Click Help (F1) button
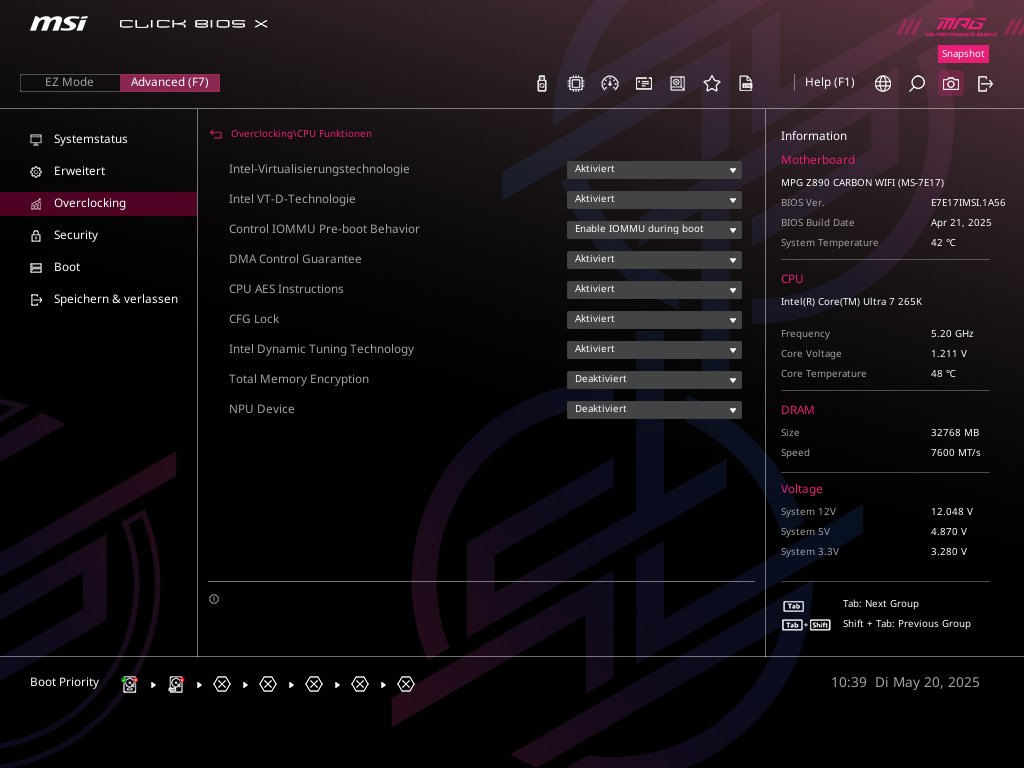Image resolution: width=1024 pixels, height=768 pixels. [829, 82]
